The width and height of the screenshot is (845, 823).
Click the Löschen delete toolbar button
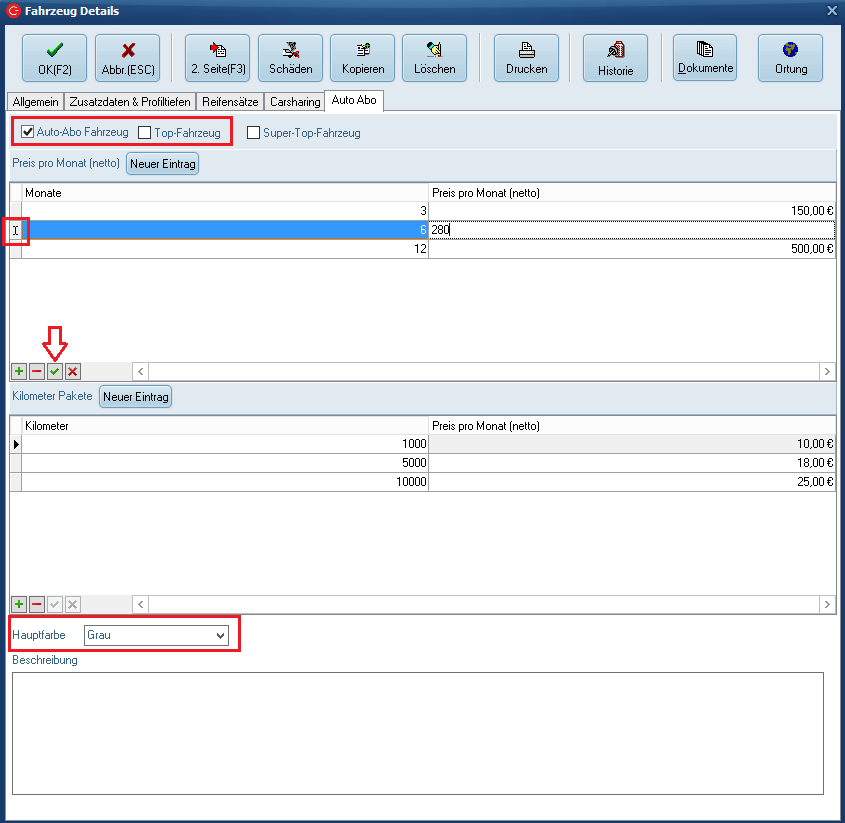point(434,58)
